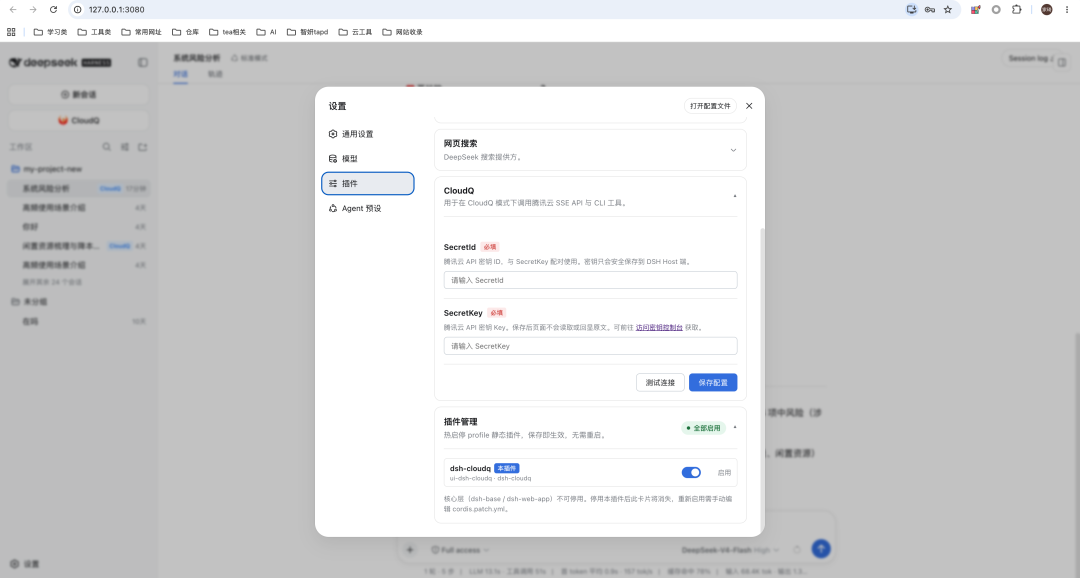Click the 打开配置文件 button

pyautogui.click(x=710, y=106)
